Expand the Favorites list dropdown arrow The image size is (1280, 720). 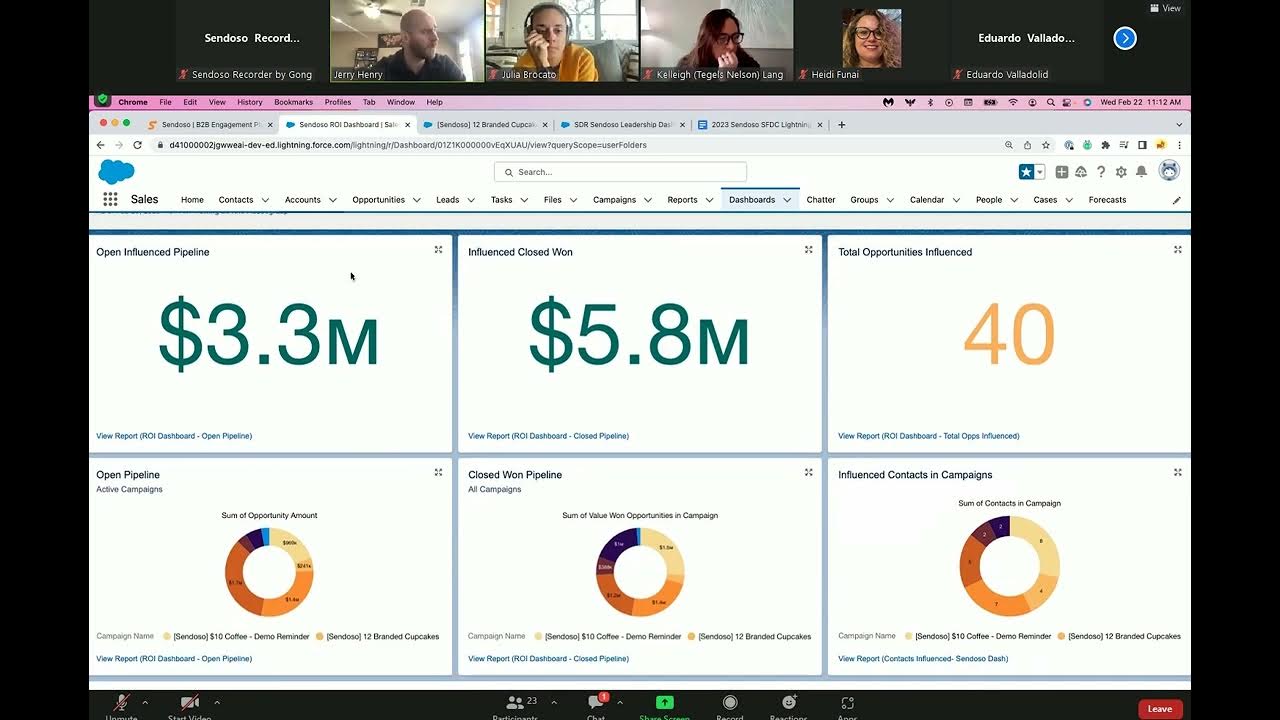click(x=1040, y=172)
